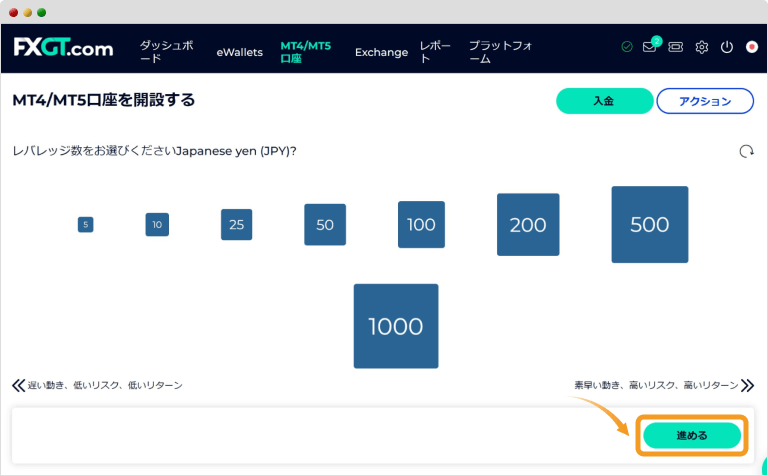The image size is (768, 476).
Task: Select leverage 50 tile
Action: [x=325, y=225]
